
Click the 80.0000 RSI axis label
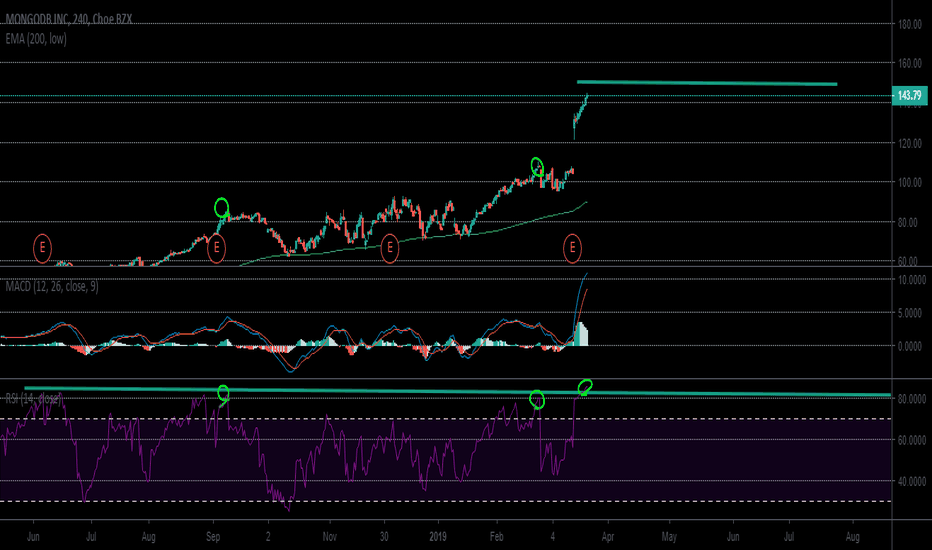911,399
